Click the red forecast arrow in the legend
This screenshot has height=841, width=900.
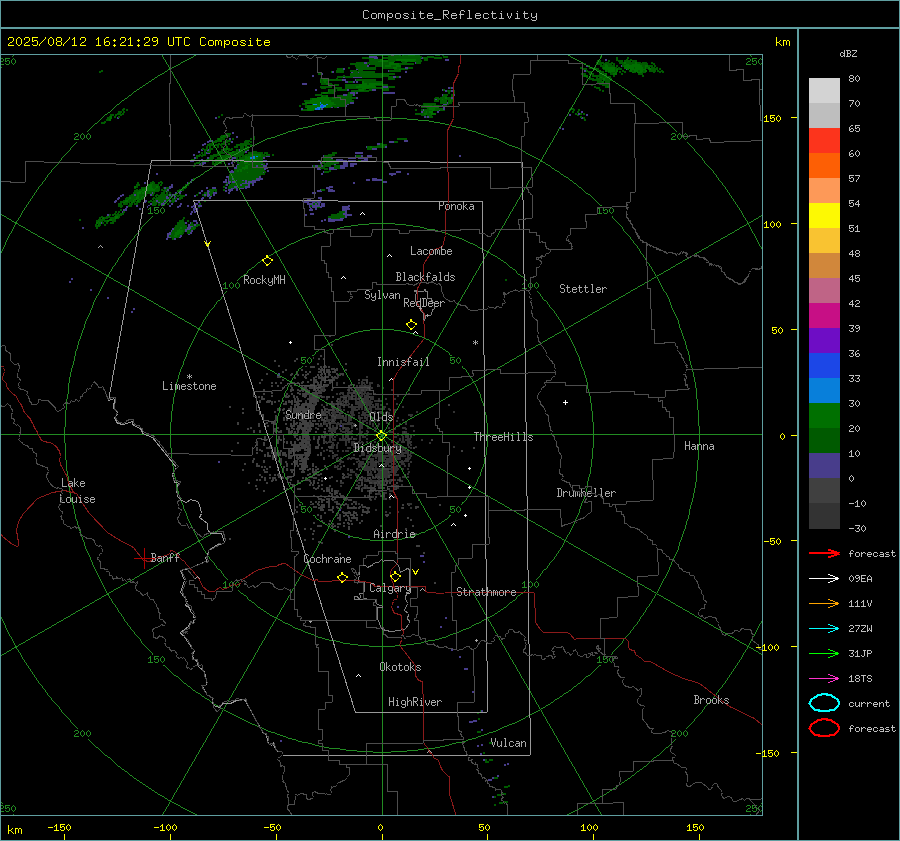coord(824,553)
